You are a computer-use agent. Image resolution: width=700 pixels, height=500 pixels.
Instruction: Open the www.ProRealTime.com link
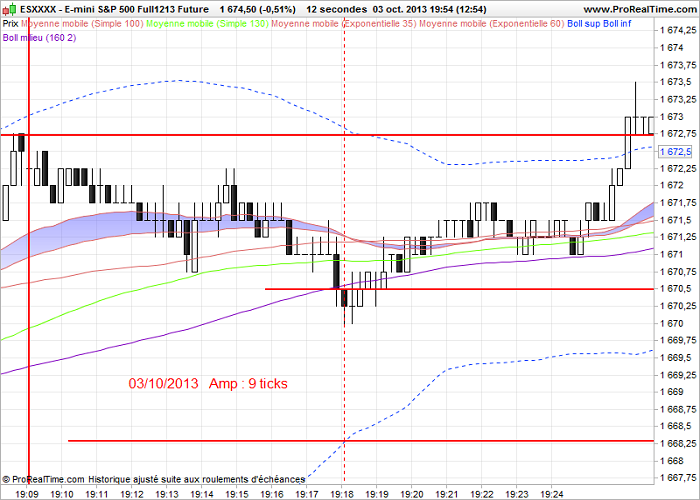(640, 9)
